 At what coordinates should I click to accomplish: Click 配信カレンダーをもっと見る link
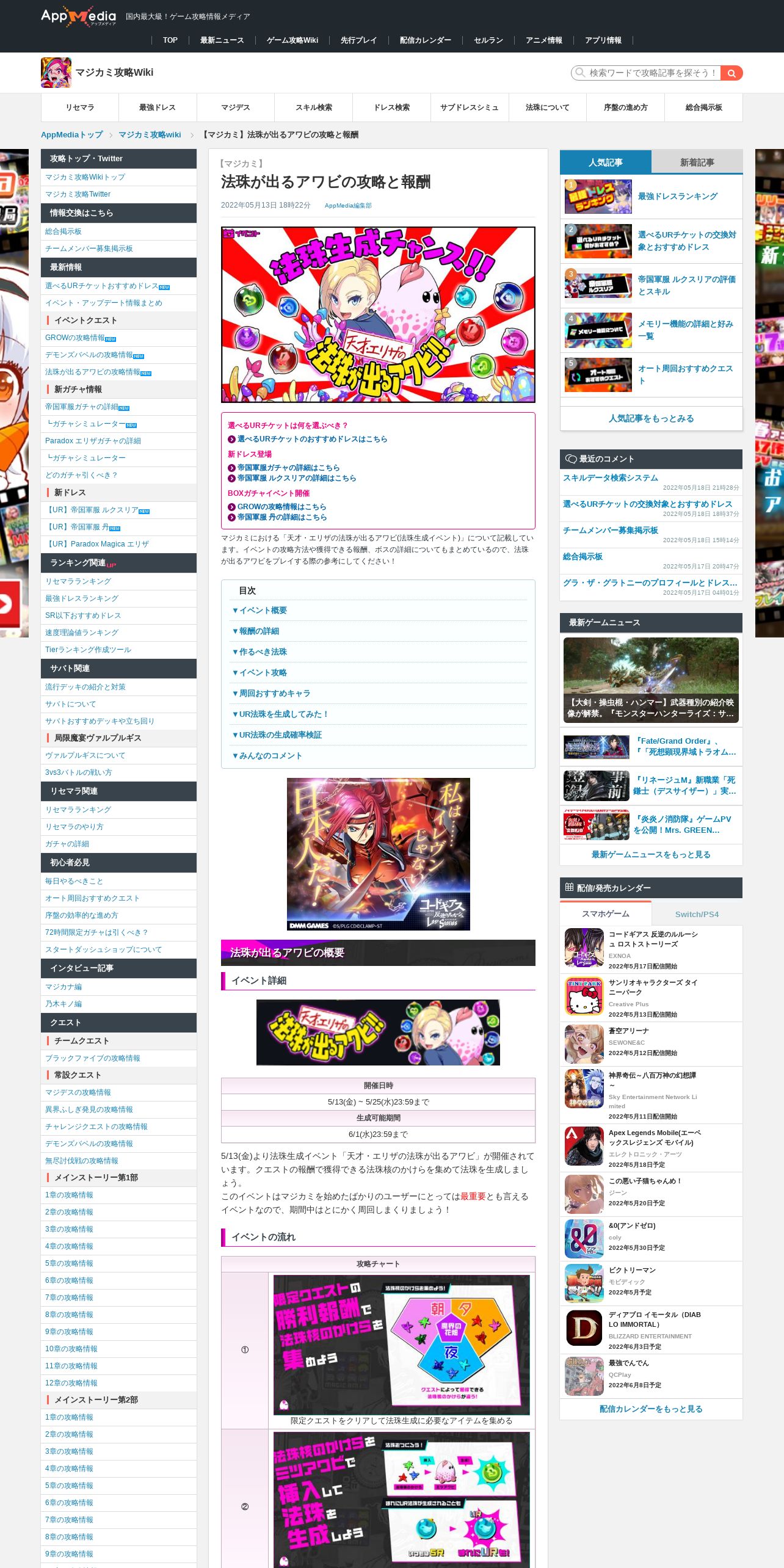click(x=651, y=1409)
